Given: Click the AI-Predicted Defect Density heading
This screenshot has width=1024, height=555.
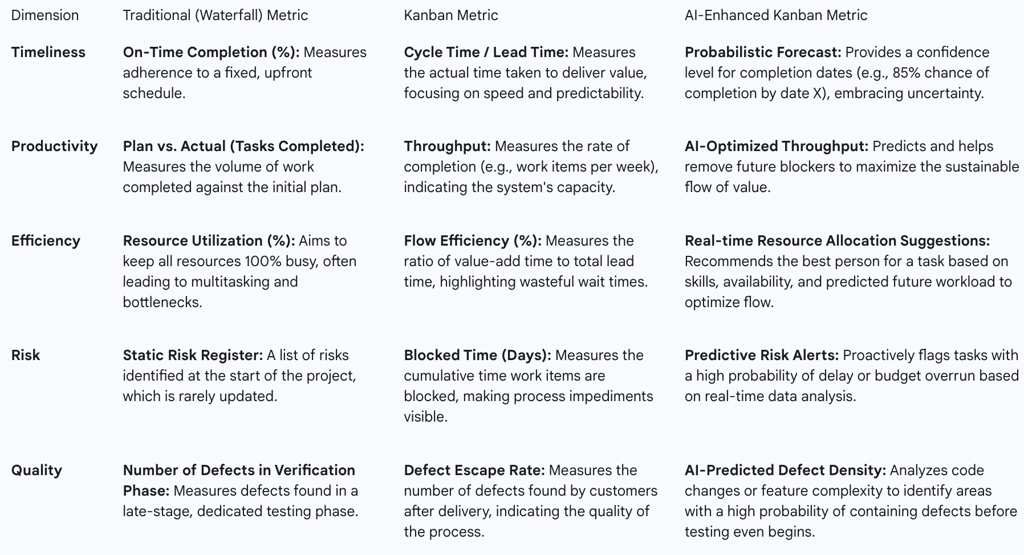Looking at the screenshot, I should [785, 470].
